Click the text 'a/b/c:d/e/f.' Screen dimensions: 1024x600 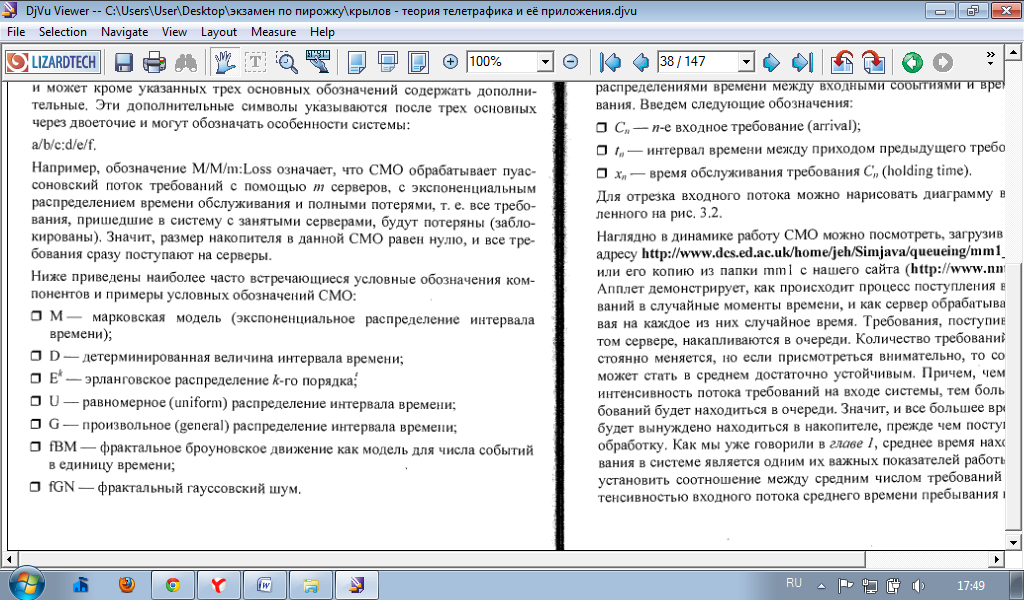pos(63,145)
